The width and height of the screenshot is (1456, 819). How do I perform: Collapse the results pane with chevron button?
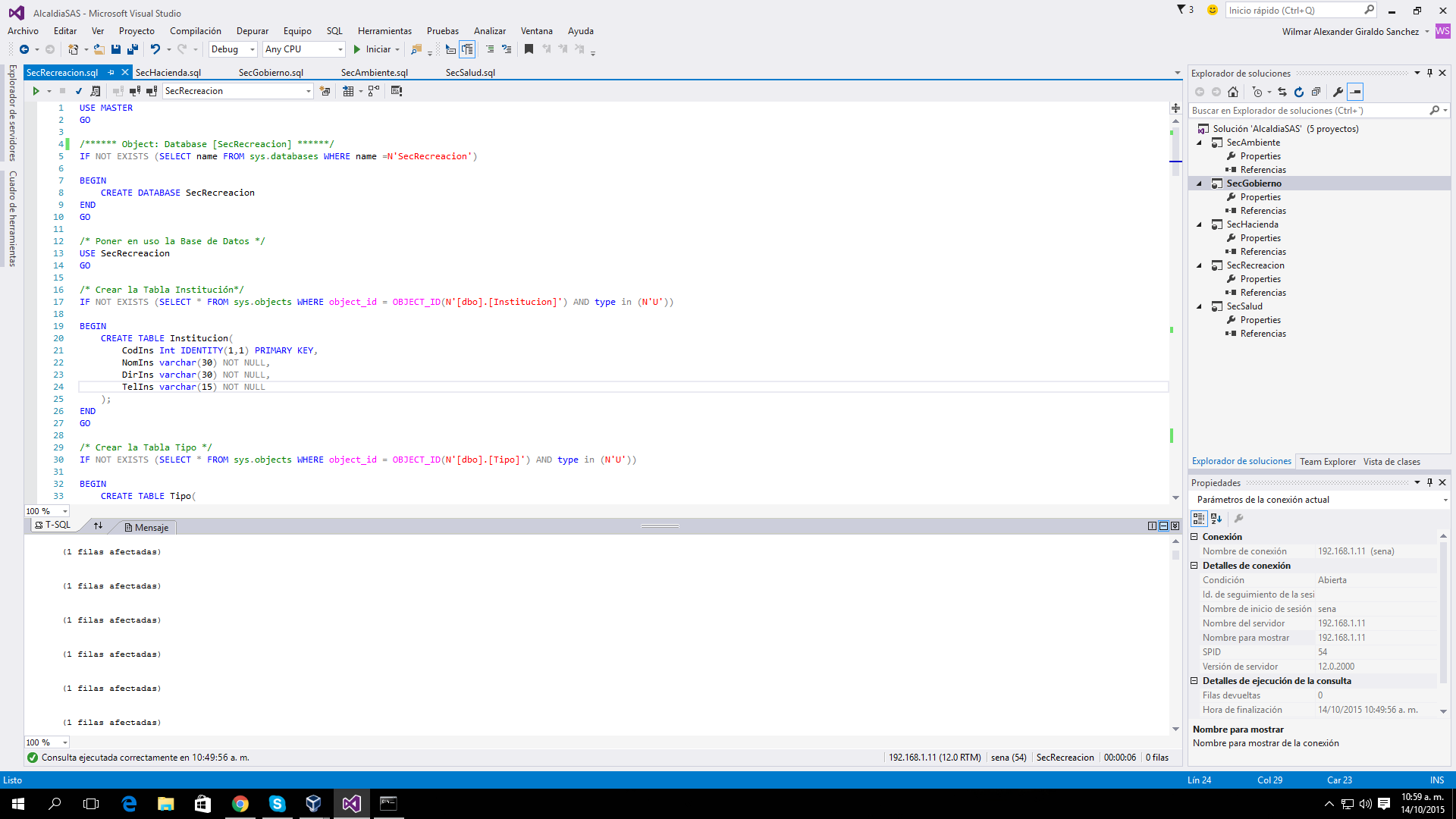click(1175, 526)
